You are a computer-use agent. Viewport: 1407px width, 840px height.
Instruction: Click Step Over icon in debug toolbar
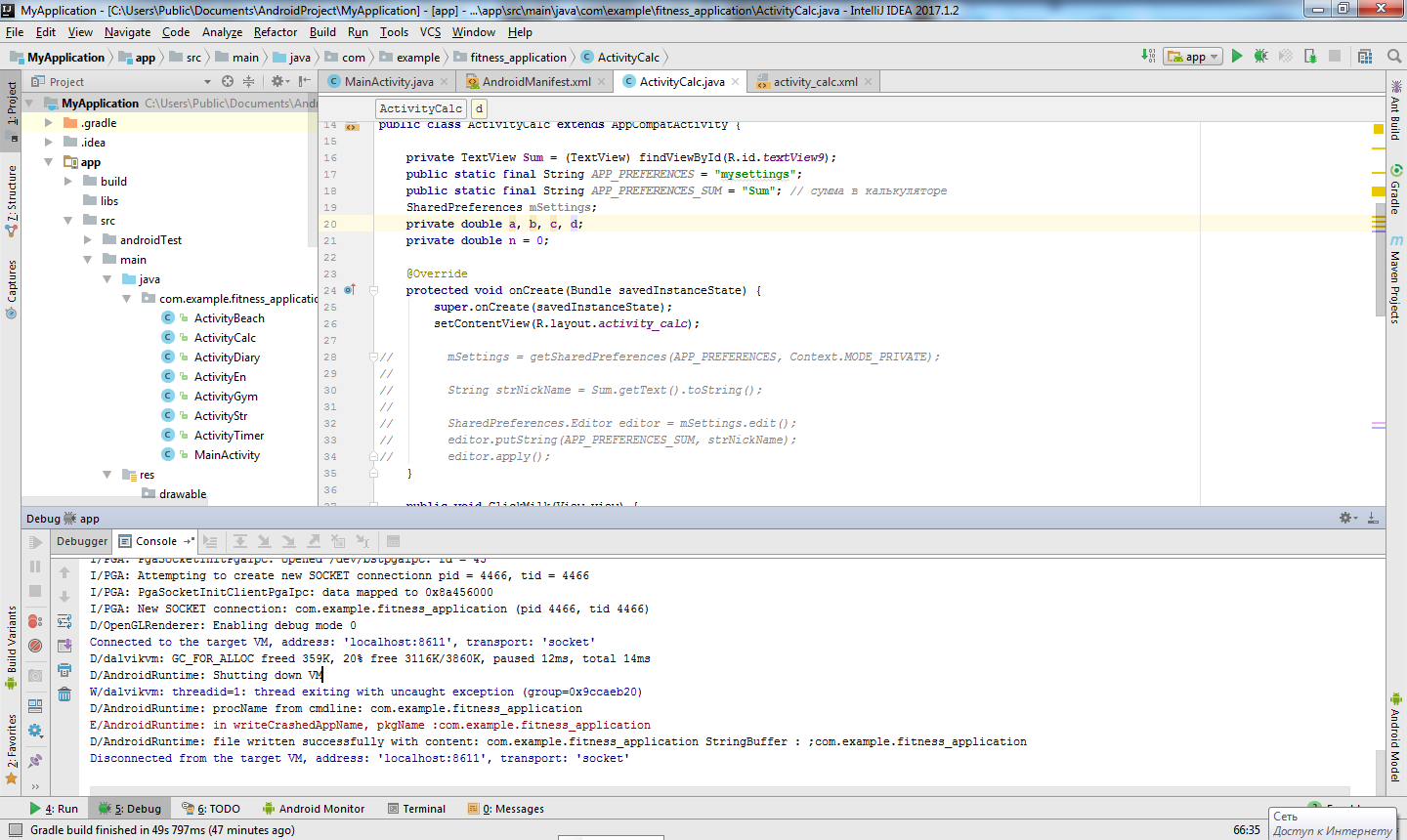coord(239,541)
